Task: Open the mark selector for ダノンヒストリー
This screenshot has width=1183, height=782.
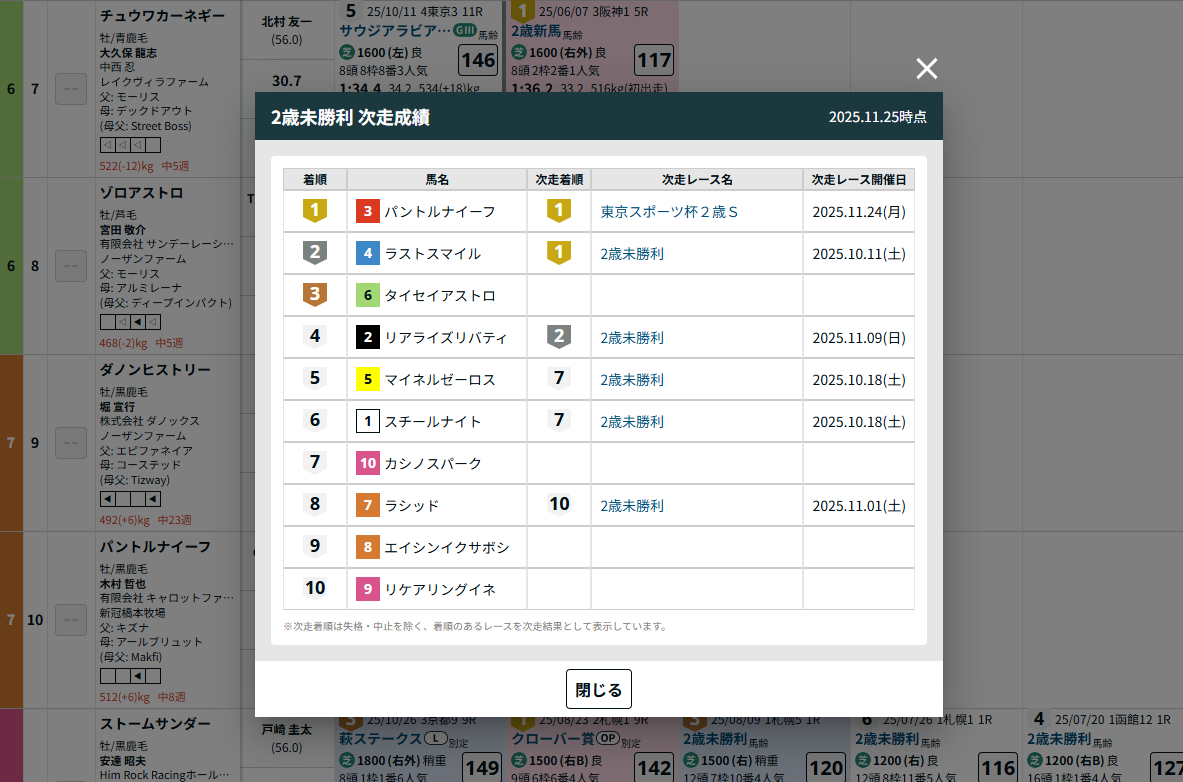Action: coord(71,443)
